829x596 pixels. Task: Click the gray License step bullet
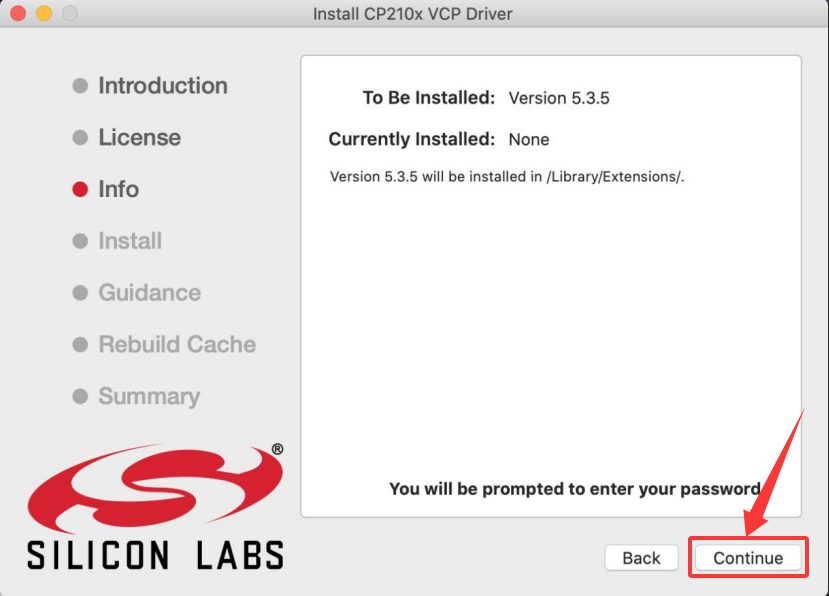[x=80, y=137]
